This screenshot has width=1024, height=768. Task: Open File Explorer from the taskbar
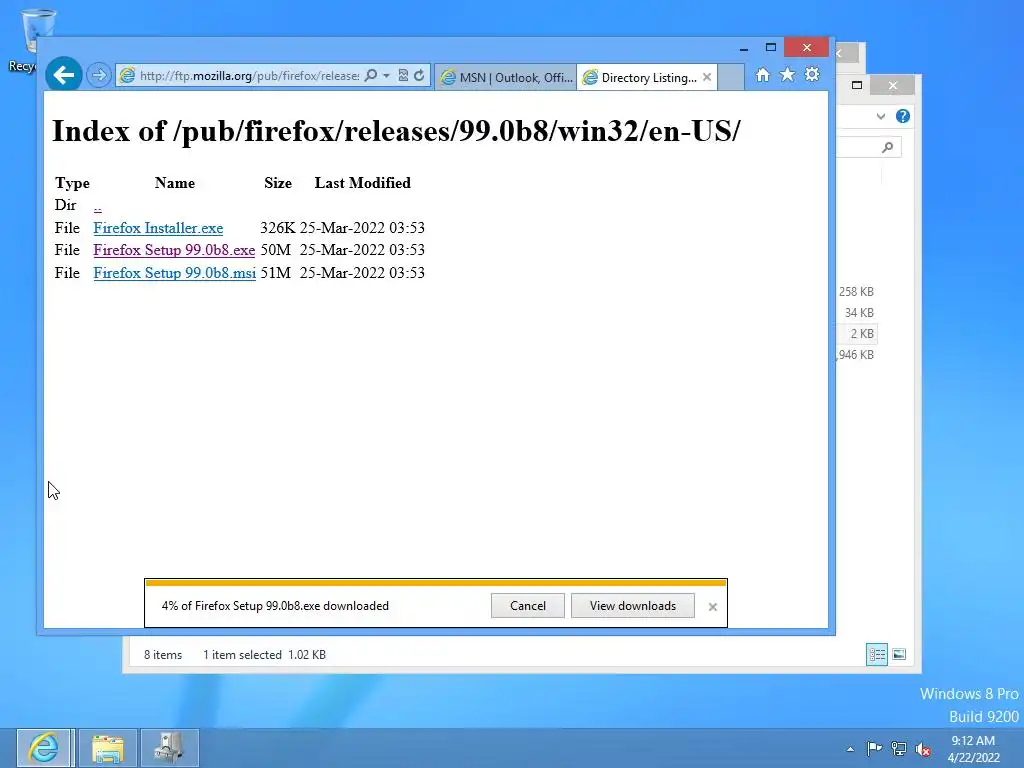coord(108,748)
